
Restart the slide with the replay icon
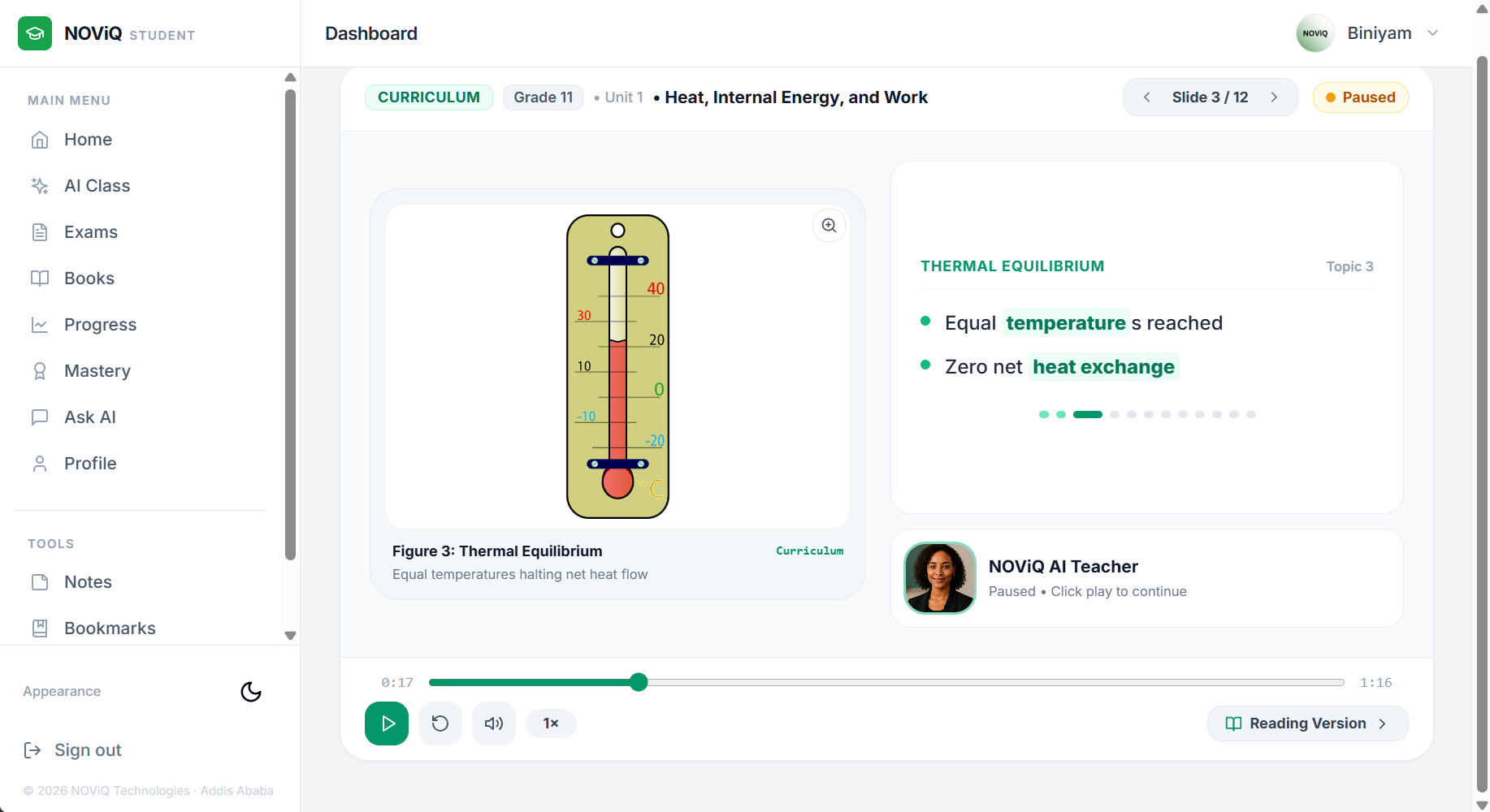pos(440,723)
